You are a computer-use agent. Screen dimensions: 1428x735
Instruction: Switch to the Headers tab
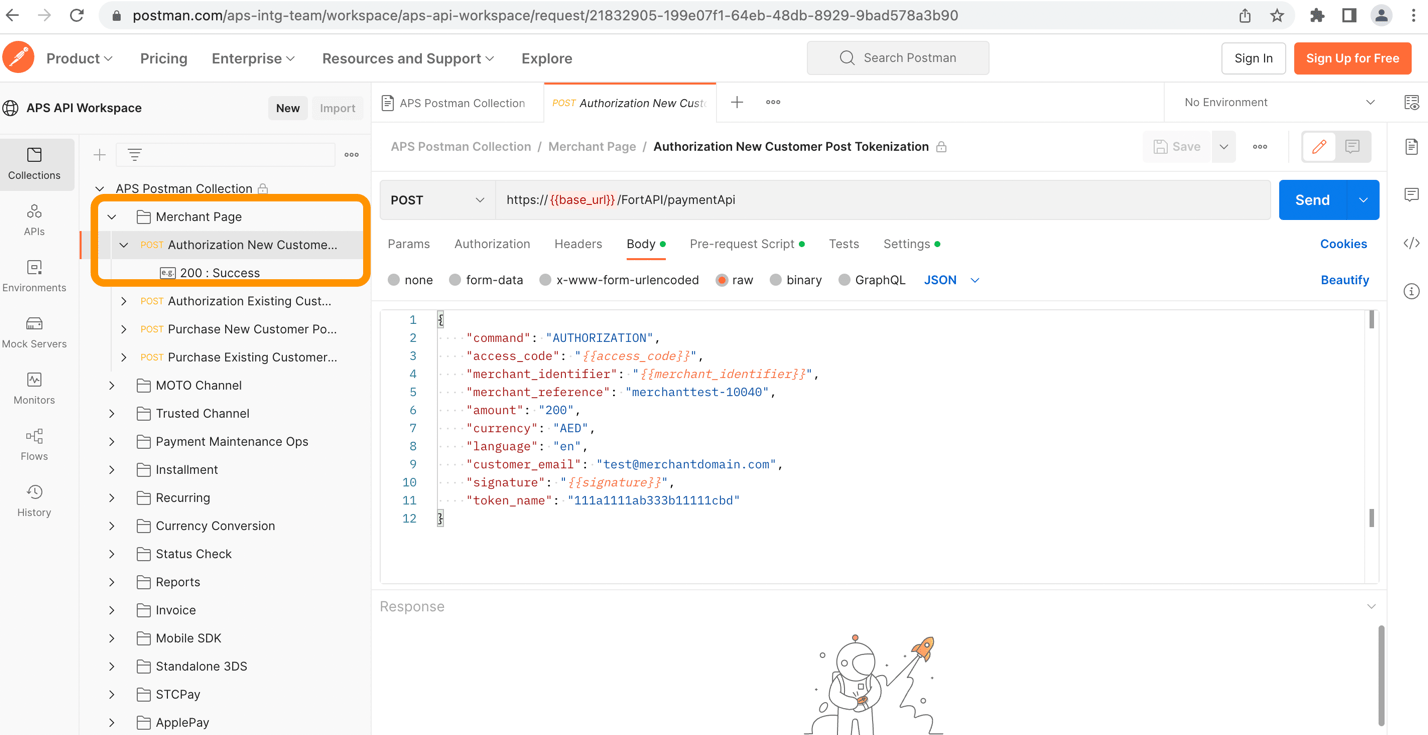coord(578,244)
